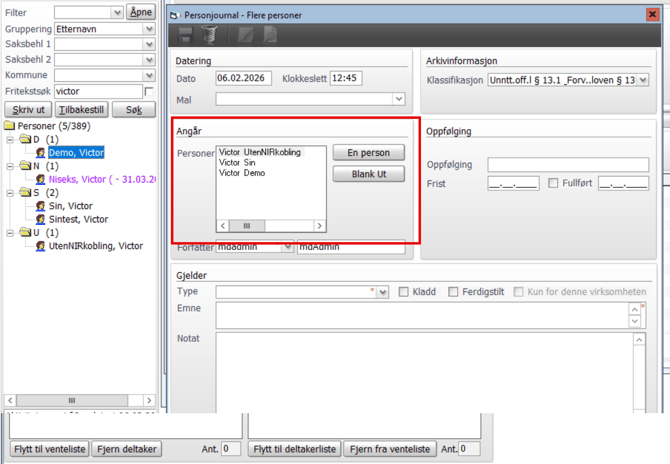The height and width of the screenshot is (464, 670).
Task: Expand the Klassifikasjon dropdown
Action: [x=643, y=79]
